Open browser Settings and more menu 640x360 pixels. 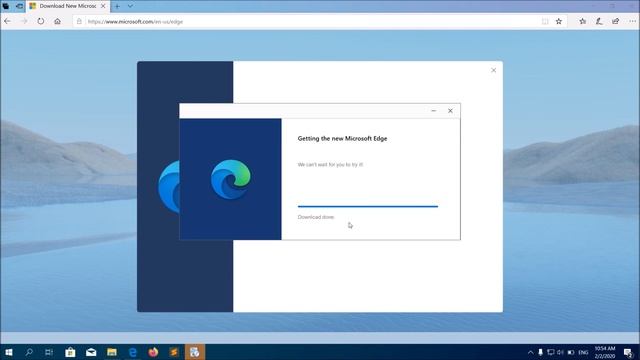[x=632, y=22]
